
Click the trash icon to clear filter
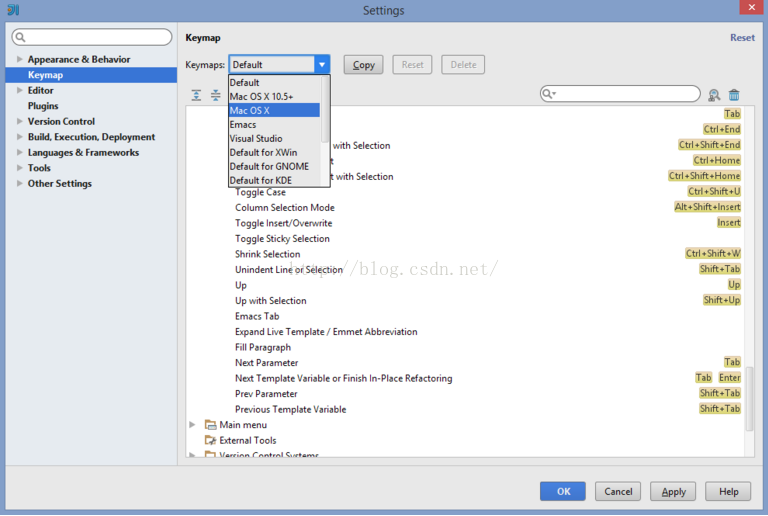(734, 95)
